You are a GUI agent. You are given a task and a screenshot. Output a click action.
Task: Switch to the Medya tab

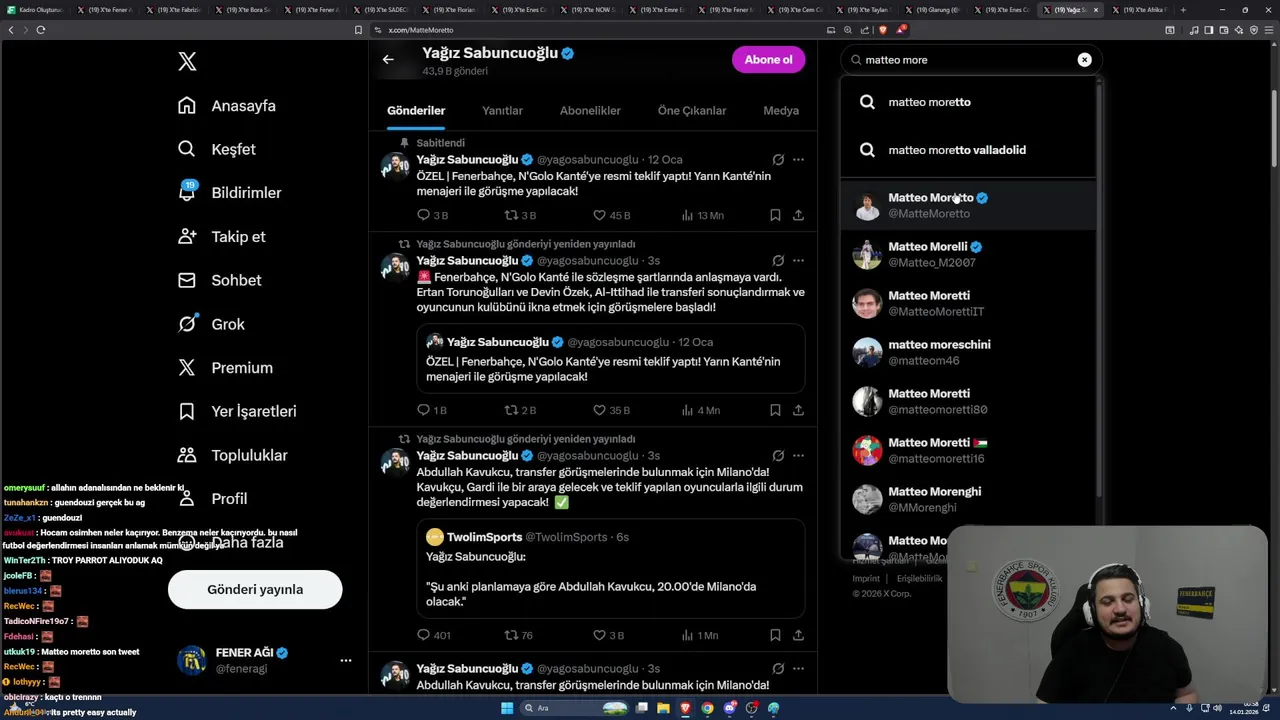click(x=781, y=111)
